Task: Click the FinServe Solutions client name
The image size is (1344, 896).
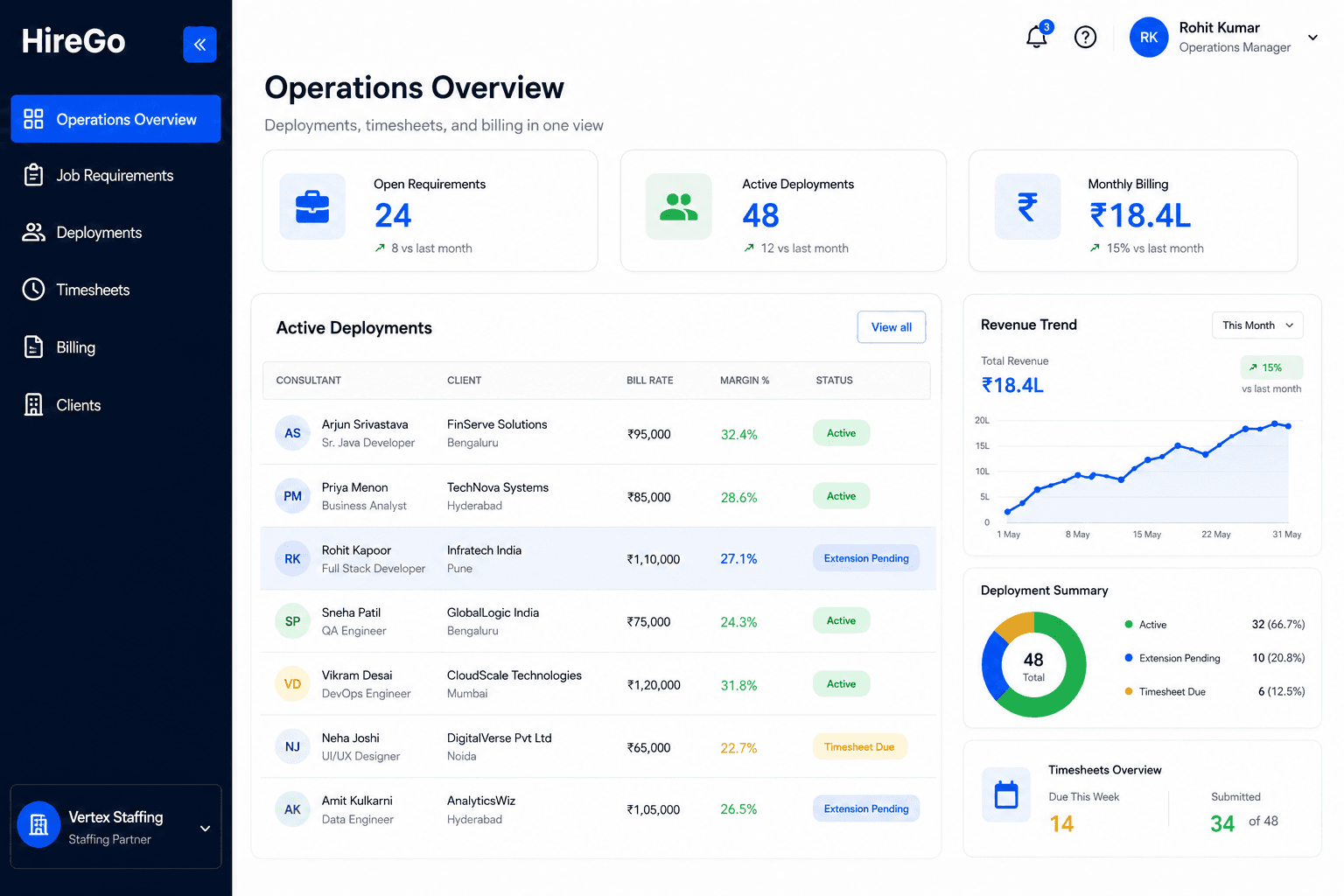Action: [x=497, y=424]
